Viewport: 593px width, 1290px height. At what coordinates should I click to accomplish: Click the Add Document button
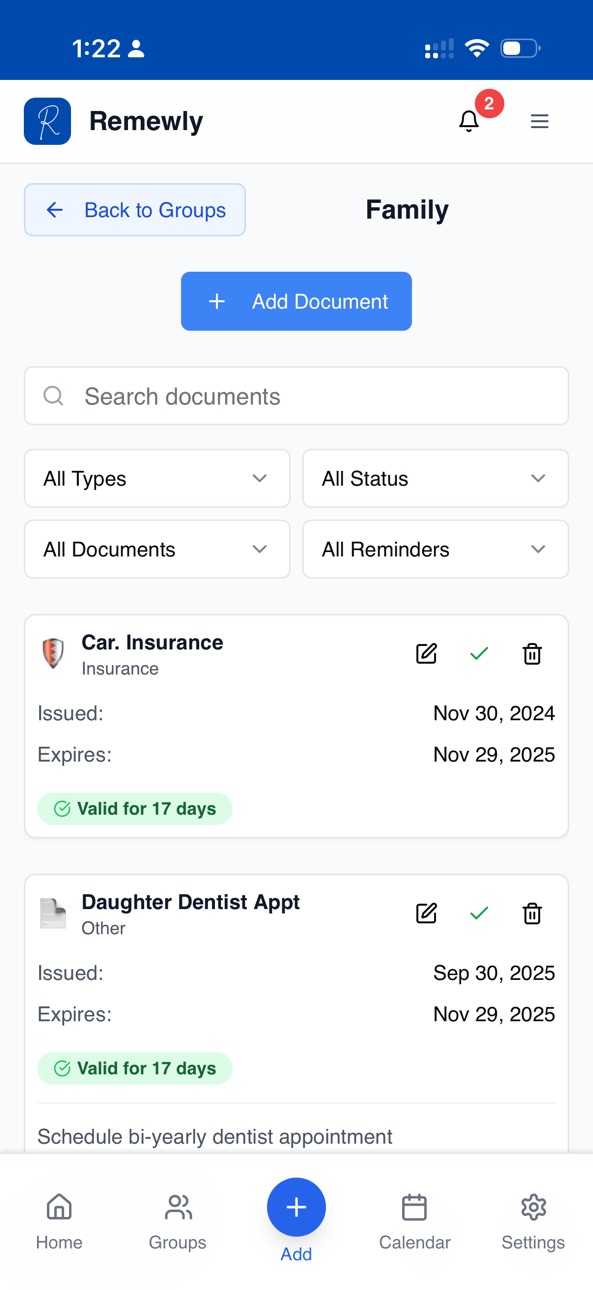[x=296, y=301]
